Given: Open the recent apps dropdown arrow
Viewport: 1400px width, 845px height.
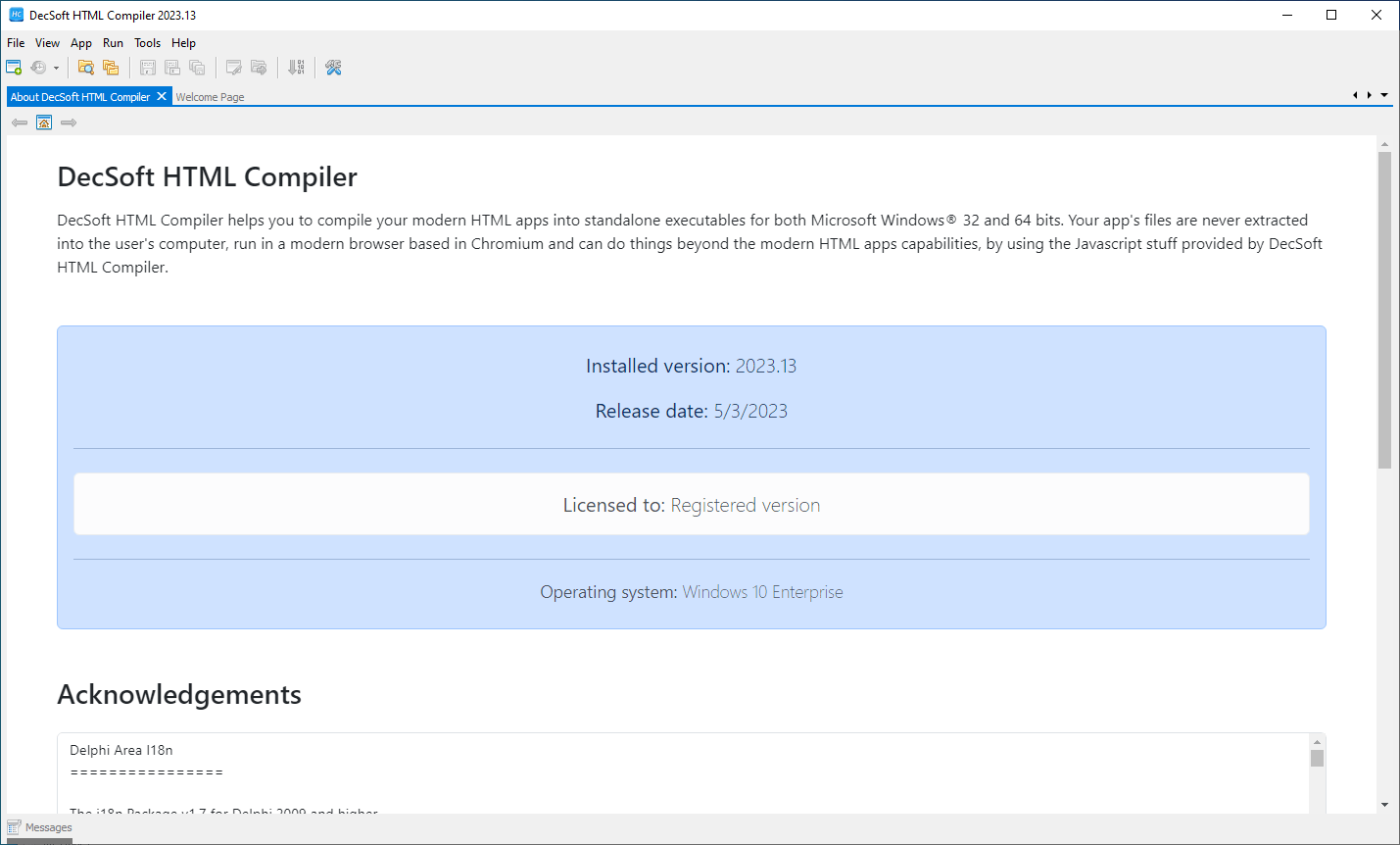Looking at the screenshot, I should (x=56, y=69).
